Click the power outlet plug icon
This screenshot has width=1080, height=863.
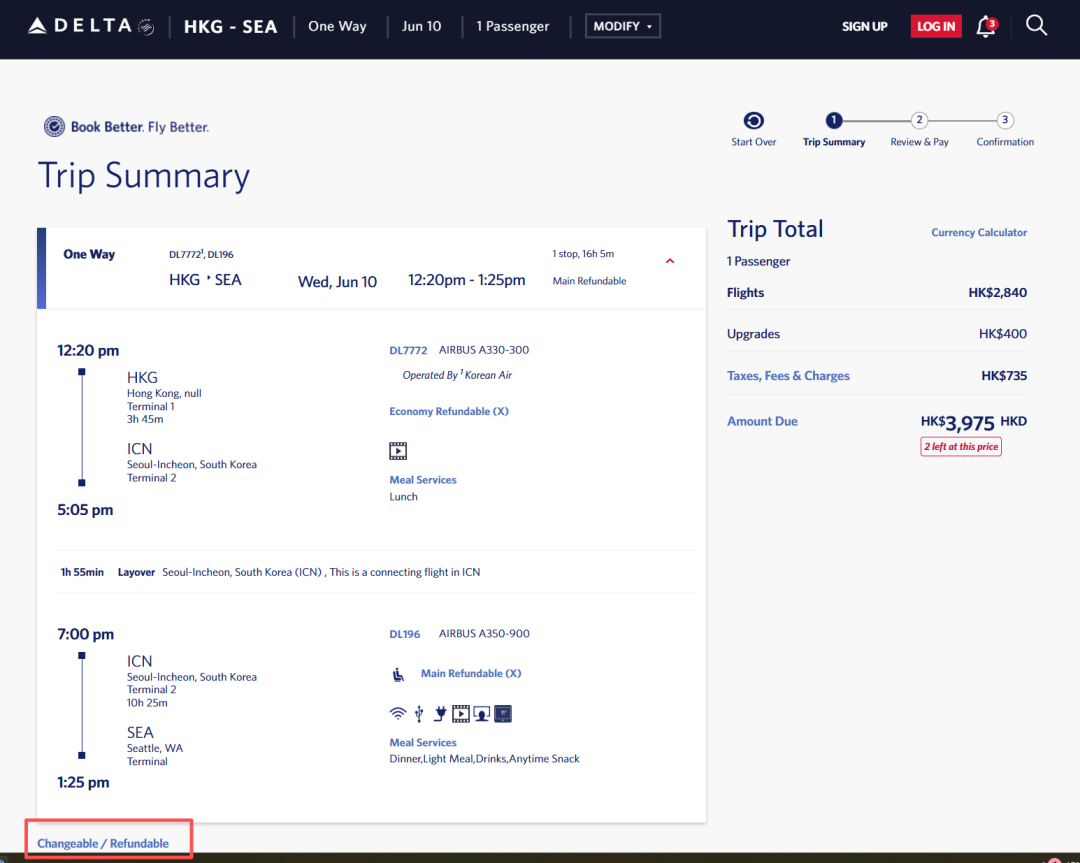tap(439, 714)
